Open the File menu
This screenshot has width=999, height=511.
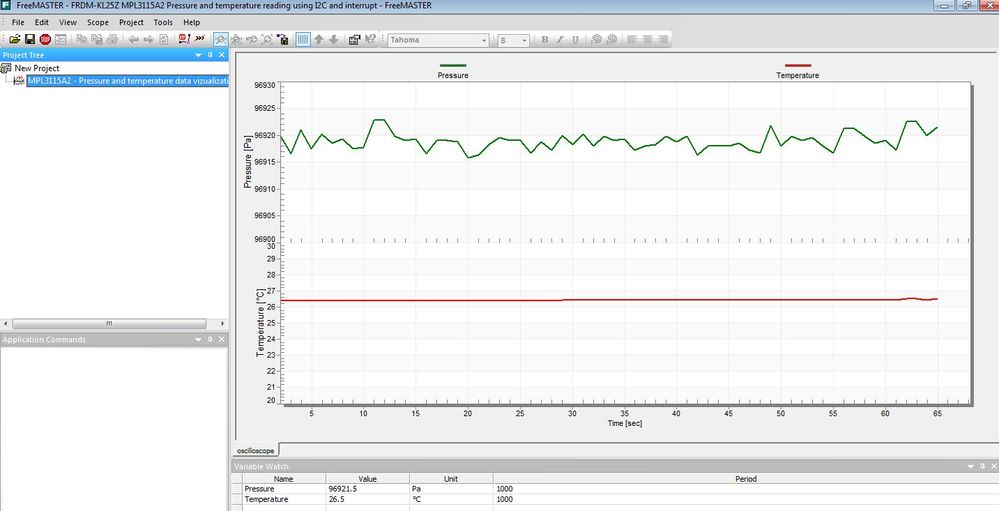(18, 22)
